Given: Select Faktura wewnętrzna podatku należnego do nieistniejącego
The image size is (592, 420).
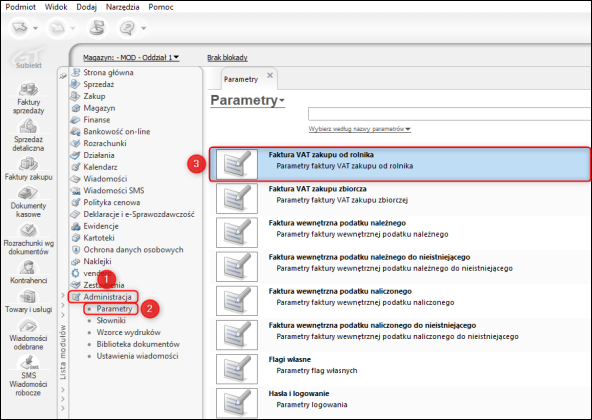Looking at the screenshot, I should 400,266.
